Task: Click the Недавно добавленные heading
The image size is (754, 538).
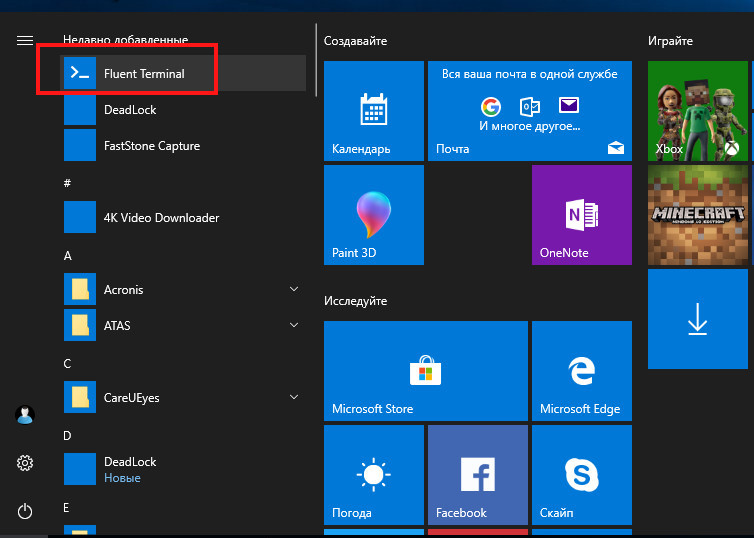Action: click(126, 39)
